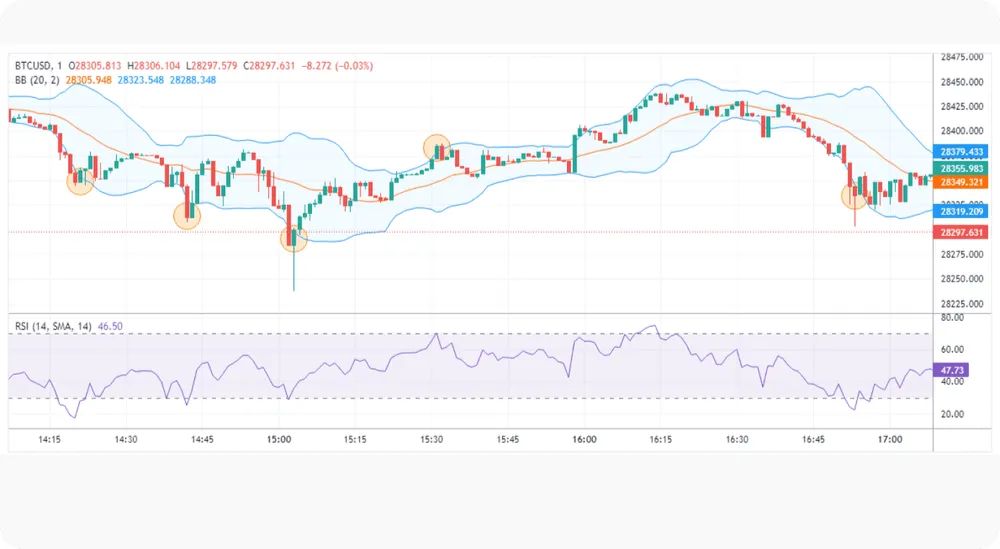Click the upper blue 28379.433 band label
Viewport: 1000px width, 549px height.
(960, 152)
